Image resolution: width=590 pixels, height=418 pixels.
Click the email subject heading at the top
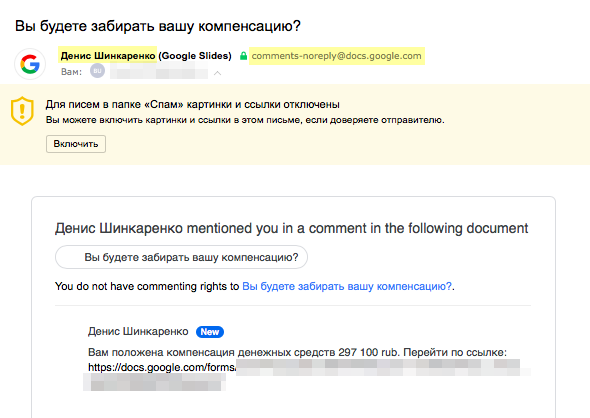click(x=158, y=26)
